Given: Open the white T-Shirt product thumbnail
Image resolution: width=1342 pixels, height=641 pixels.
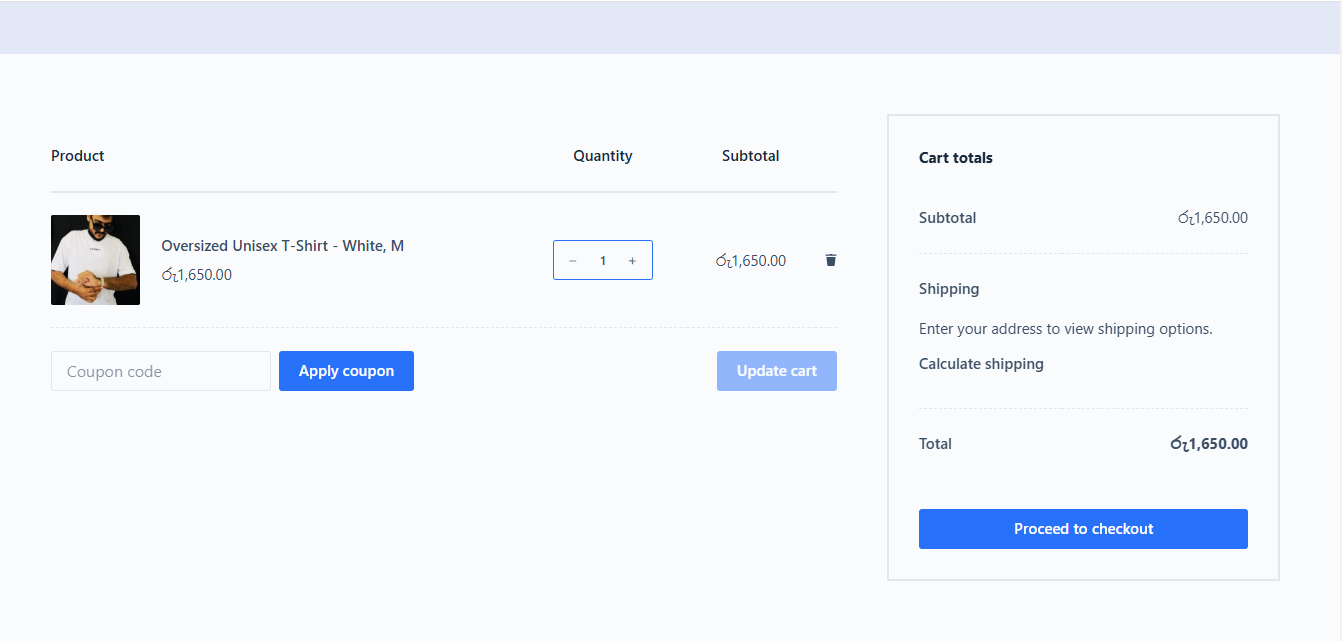Looking at the screenshot, I should (x=95, y=260).
